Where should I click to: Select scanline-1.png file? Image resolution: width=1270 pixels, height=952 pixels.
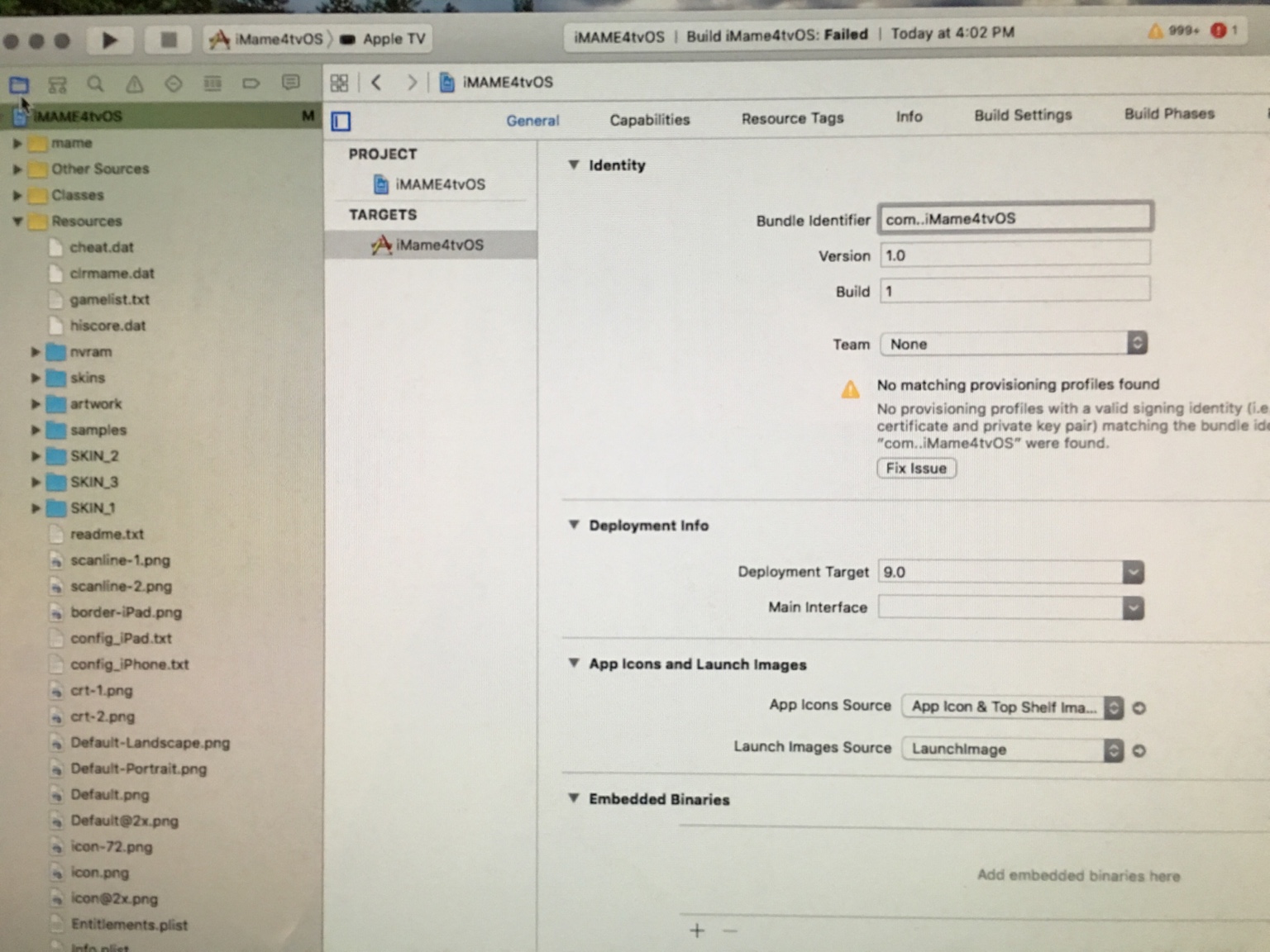[x=120, y=560]
